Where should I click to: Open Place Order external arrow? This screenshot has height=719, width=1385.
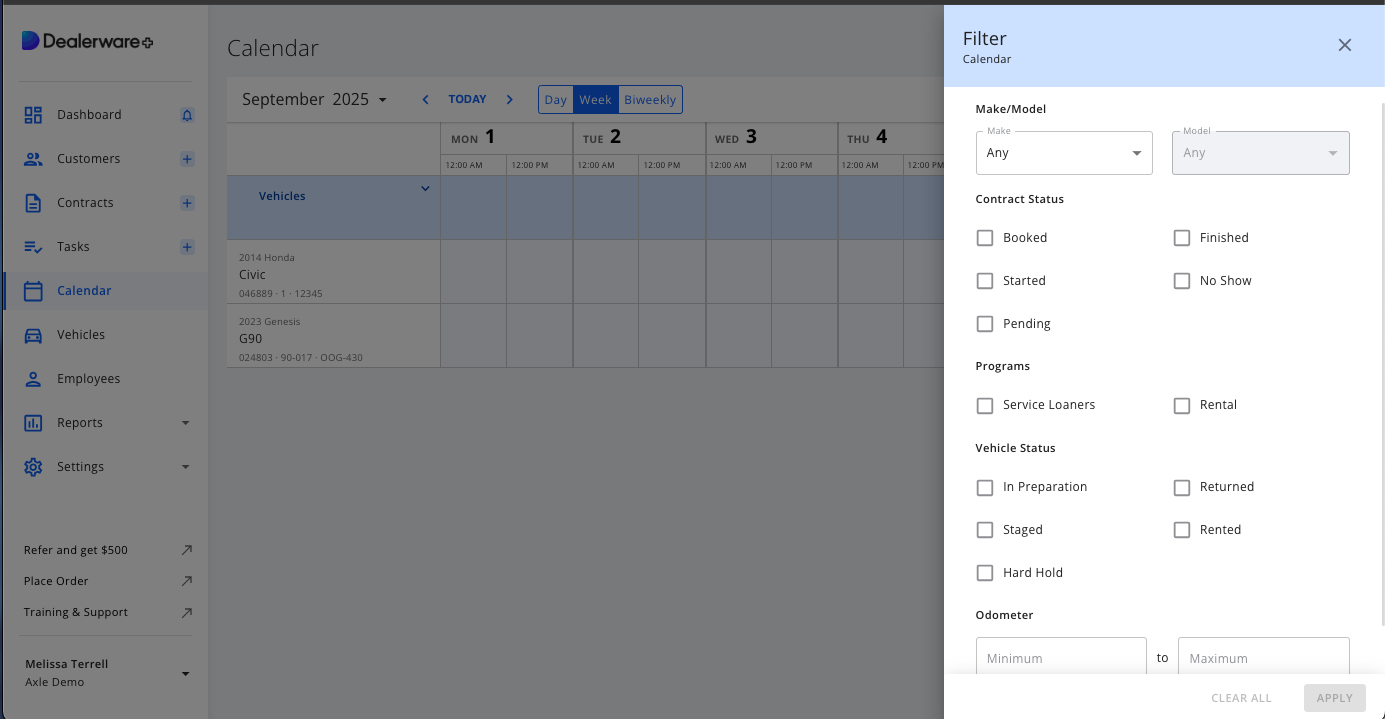tap(187, 581)
